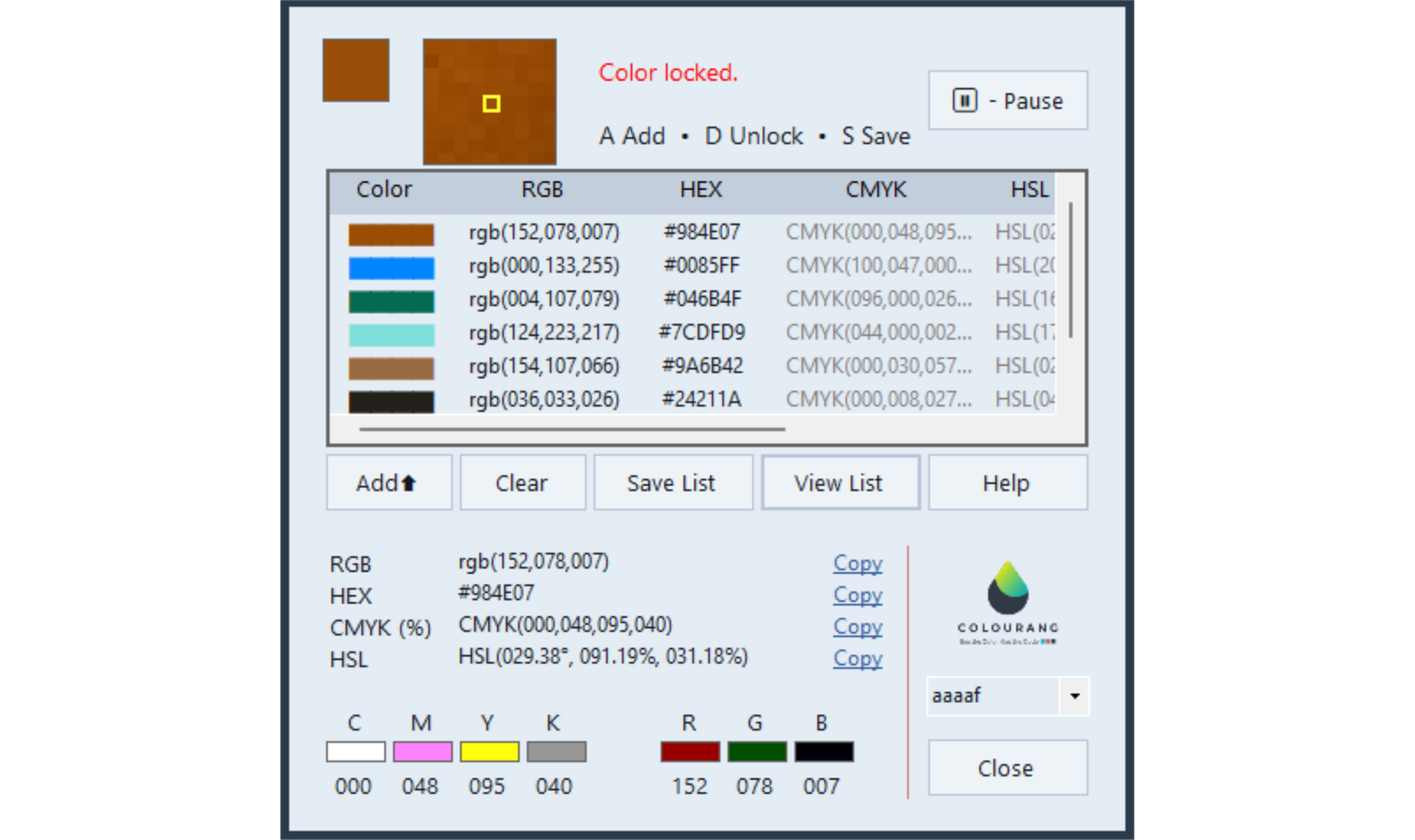Copy the HSL value
The height and width of the screenshot is (840, 1415).
[x=858, y=659]
